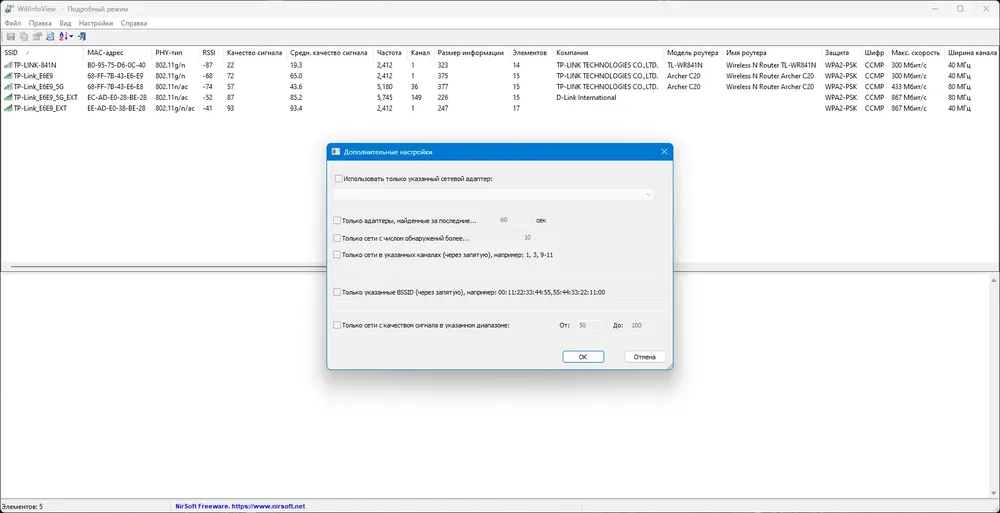Click the A-Z sort toolbar icon
1000x513 pixels.
[x=63, y=36]
